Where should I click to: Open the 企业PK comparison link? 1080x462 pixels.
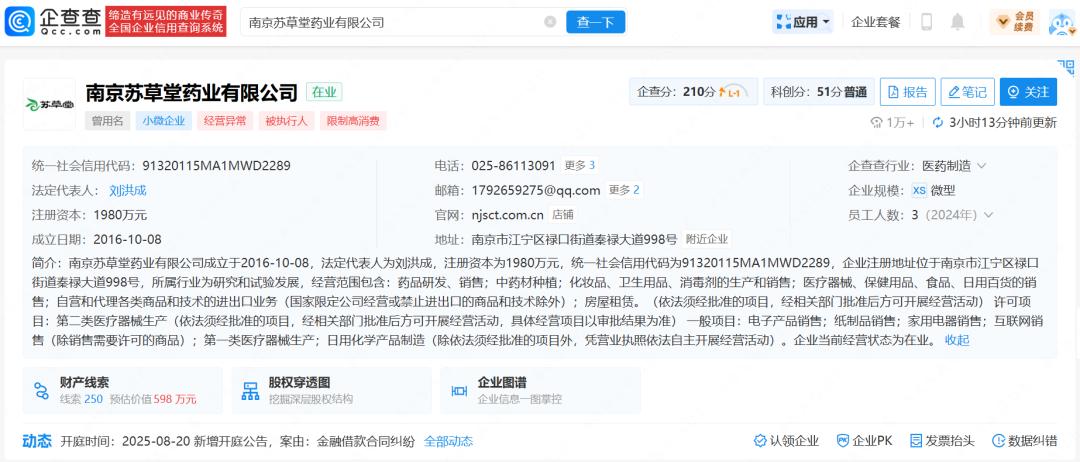coord(864,441)
